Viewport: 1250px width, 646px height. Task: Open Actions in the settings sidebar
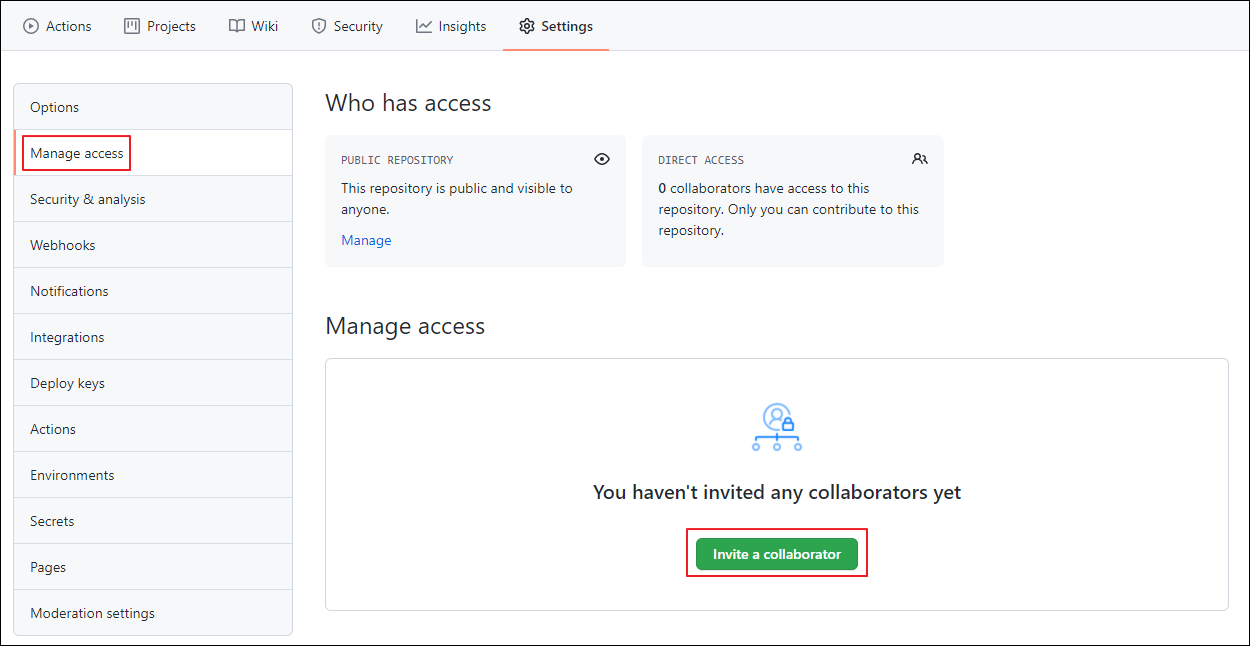pos(153,429)
